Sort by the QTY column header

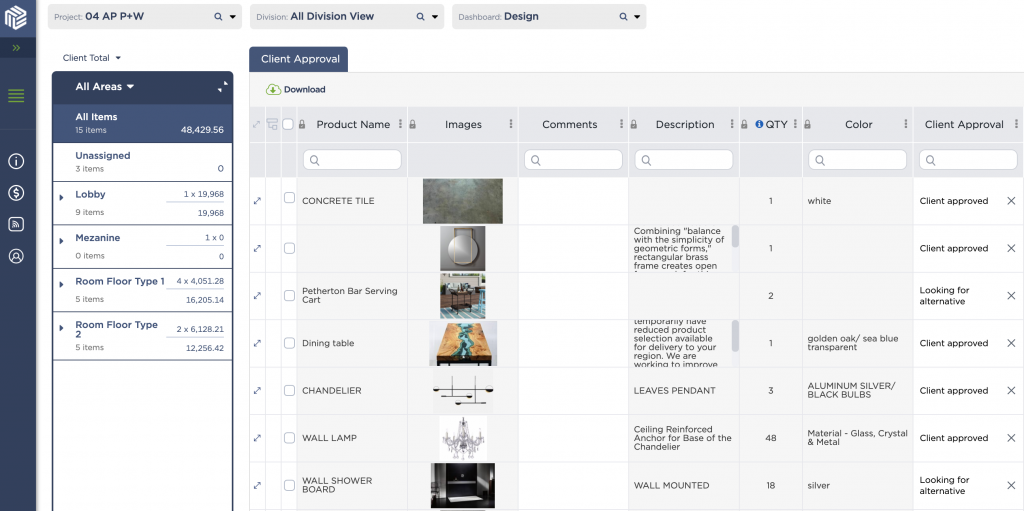[776, 124]
